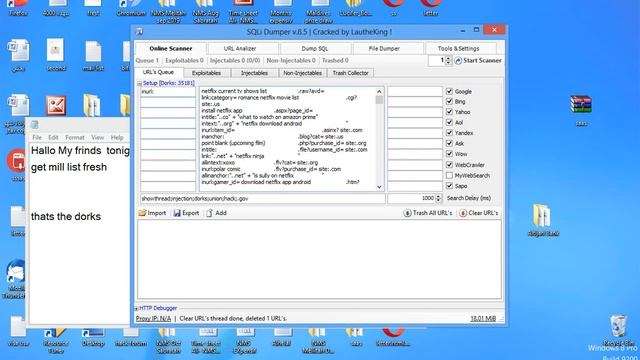Click the 'Proxy IP: N/A' status link
Screen dimensions: 640x360
[x=153, y=318]
